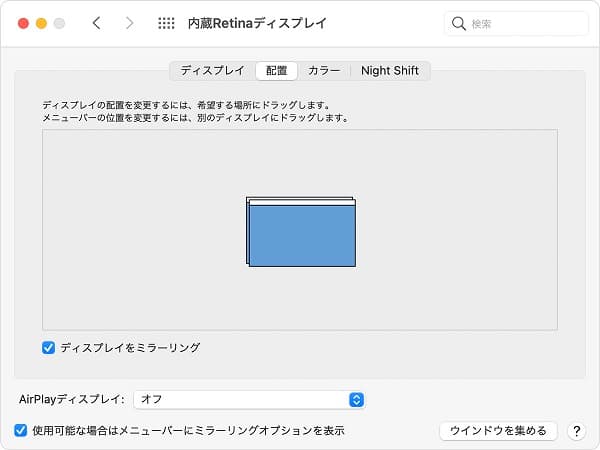
Task: Open the カラー tab
Action: click(324, 71)
